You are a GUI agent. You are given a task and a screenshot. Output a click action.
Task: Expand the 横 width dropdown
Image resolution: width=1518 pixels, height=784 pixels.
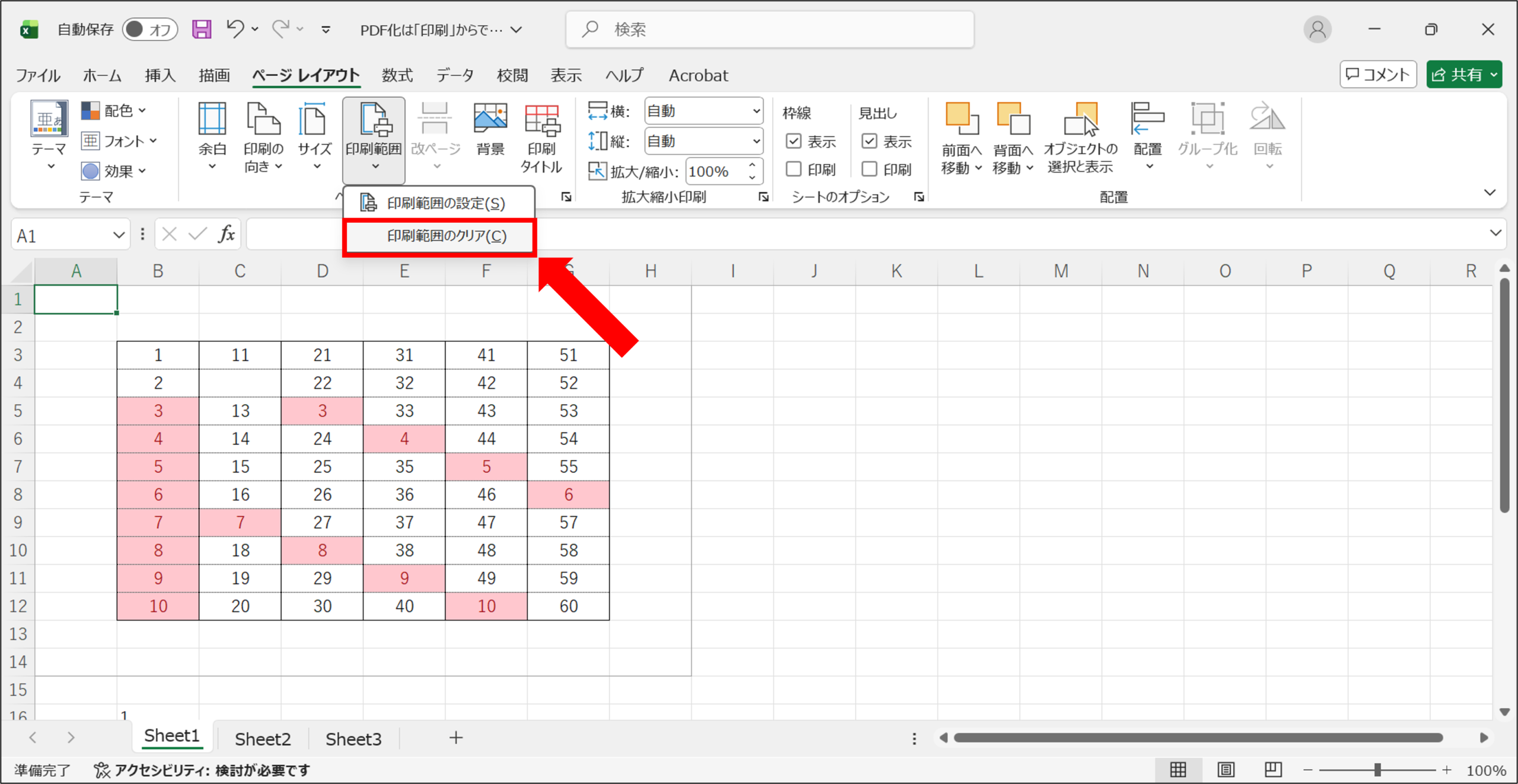click(x=756, y=111)
